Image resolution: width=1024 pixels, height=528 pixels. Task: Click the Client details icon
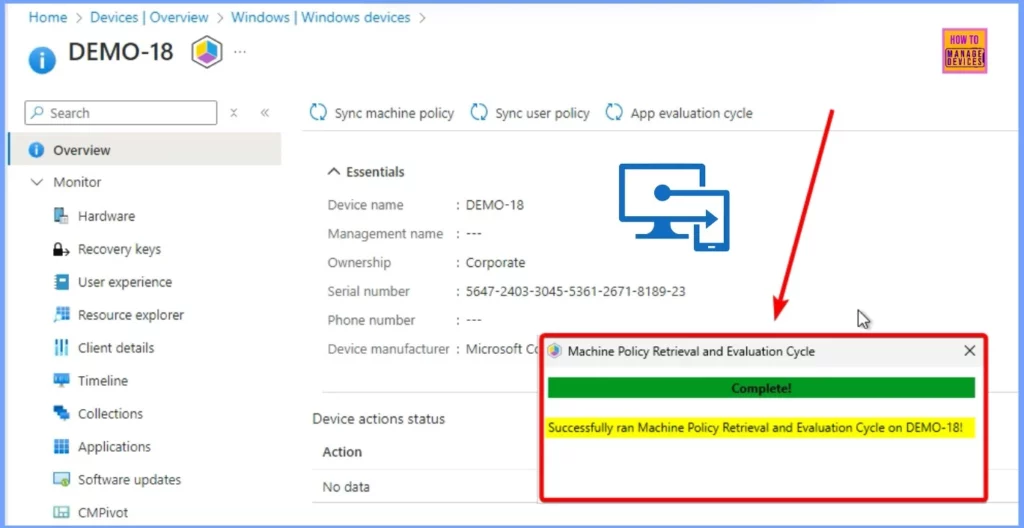point(61,348)
